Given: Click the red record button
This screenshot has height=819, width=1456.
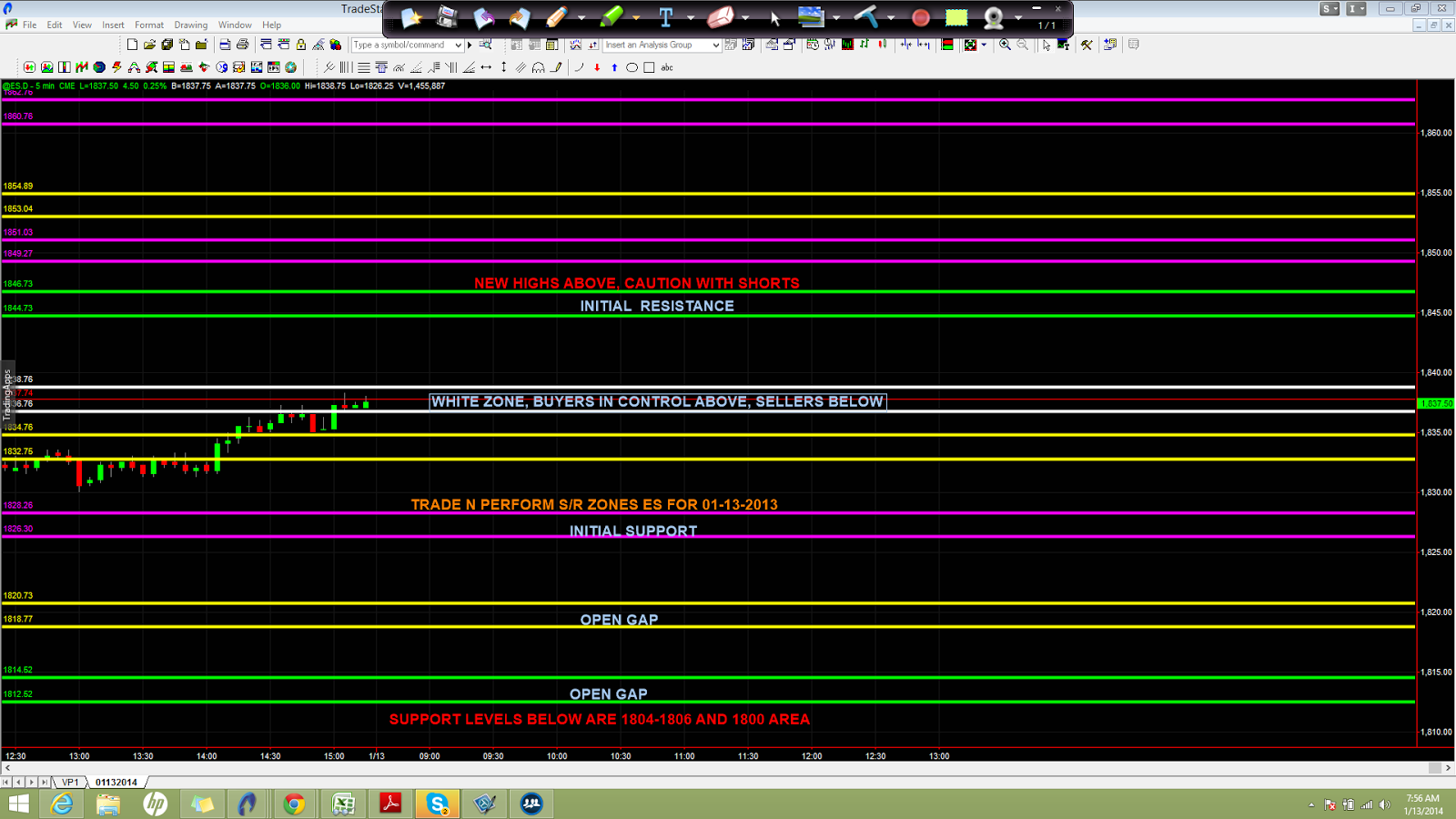Looking at the screenshot, I should click(921, 17).
